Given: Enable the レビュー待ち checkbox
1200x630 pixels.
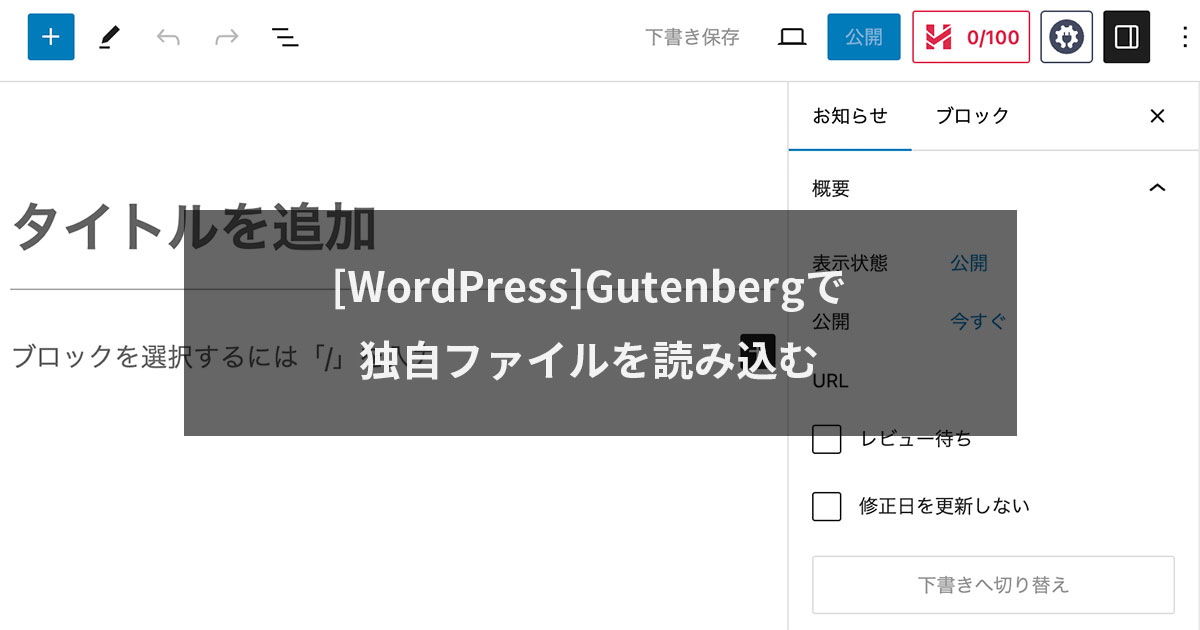Looking at the screenshot, I should (826, 439).
